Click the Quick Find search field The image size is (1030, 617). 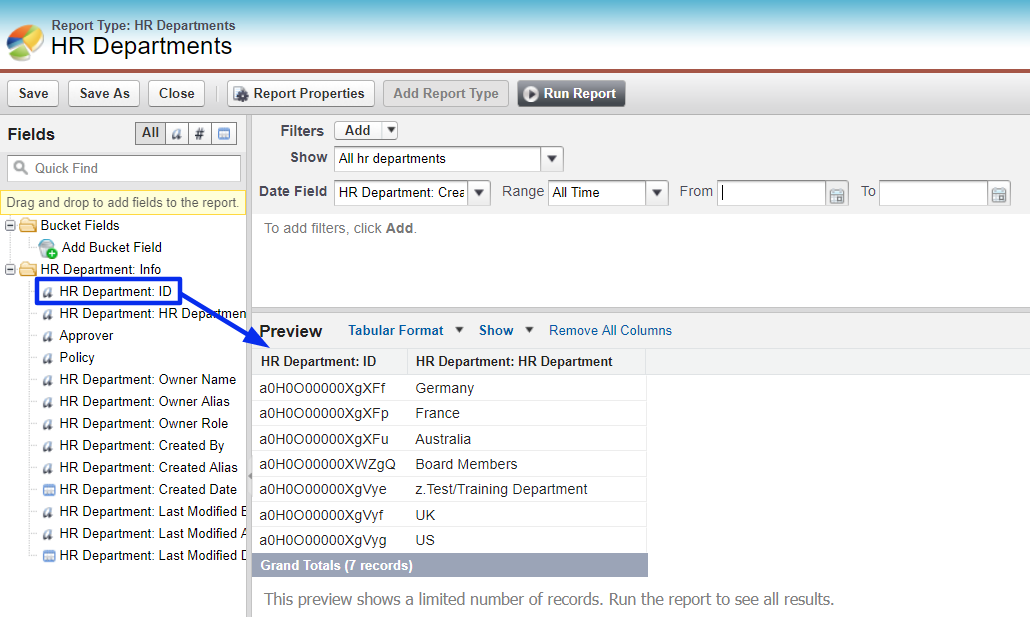[x=124, y=168]
